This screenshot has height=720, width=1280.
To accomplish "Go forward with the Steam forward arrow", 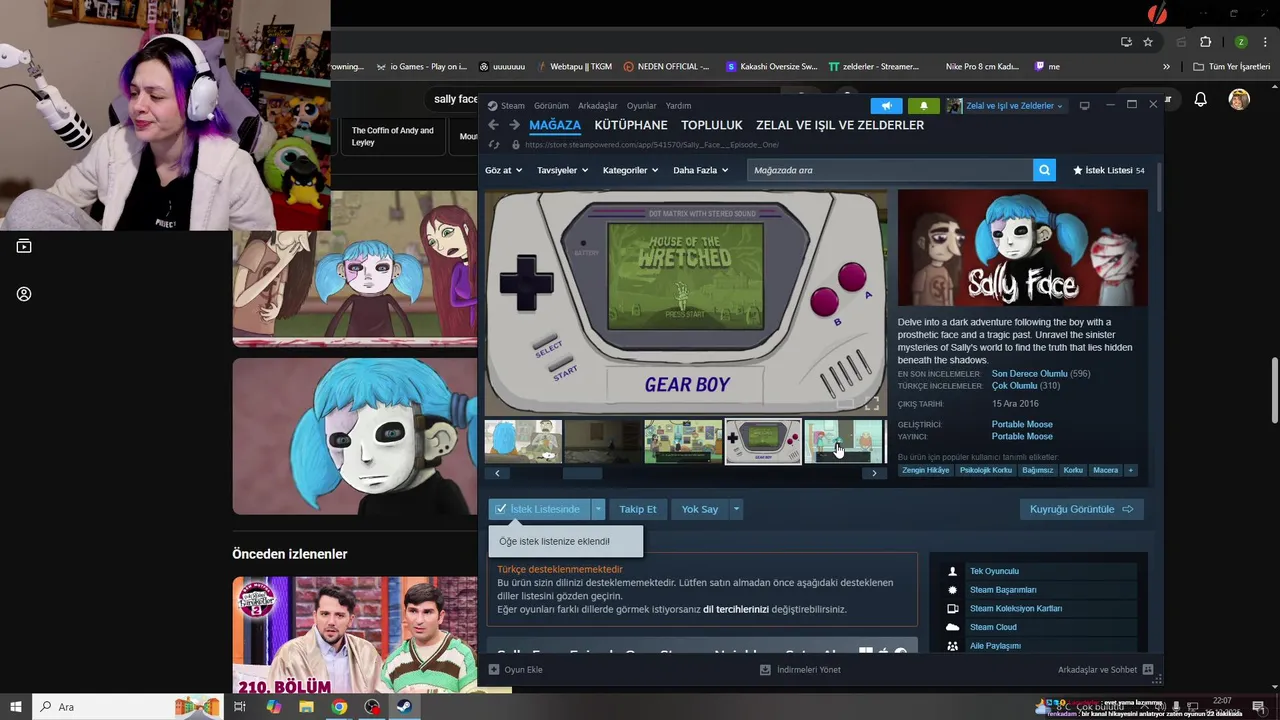I will click(514, 125).
